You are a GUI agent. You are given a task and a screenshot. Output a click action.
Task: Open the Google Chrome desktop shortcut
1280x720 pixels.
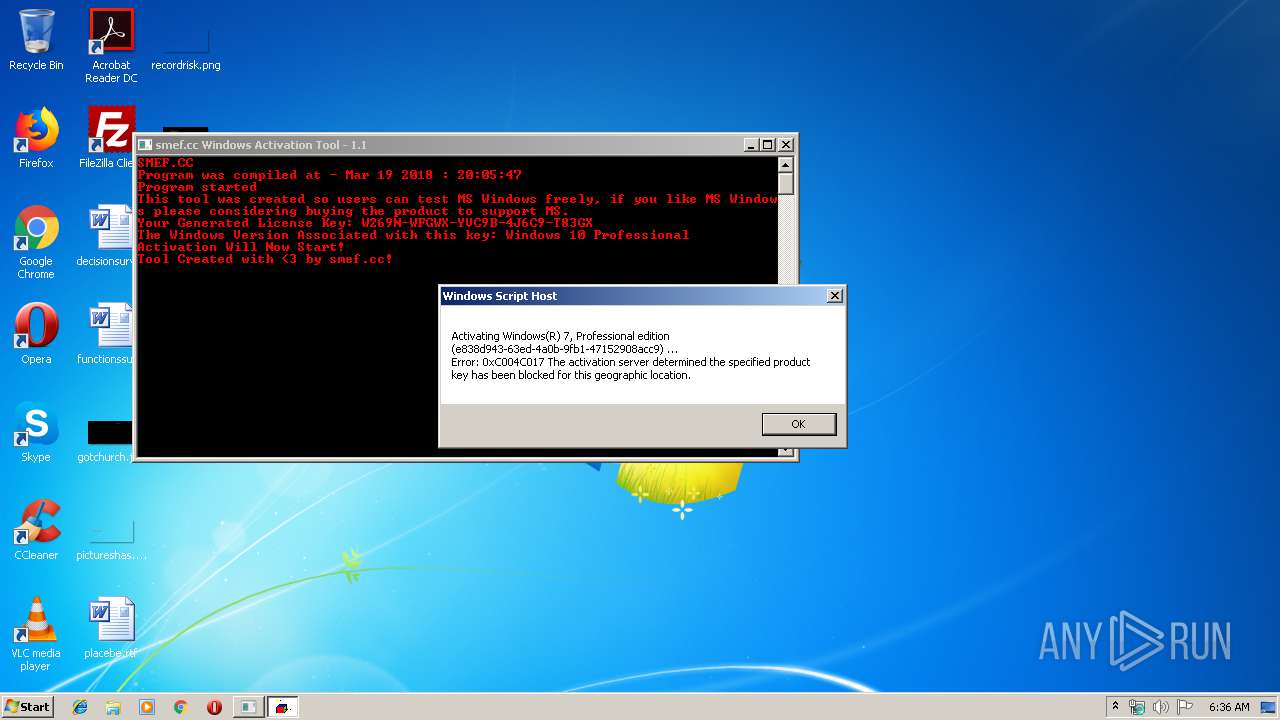click(x=36, y=242)
